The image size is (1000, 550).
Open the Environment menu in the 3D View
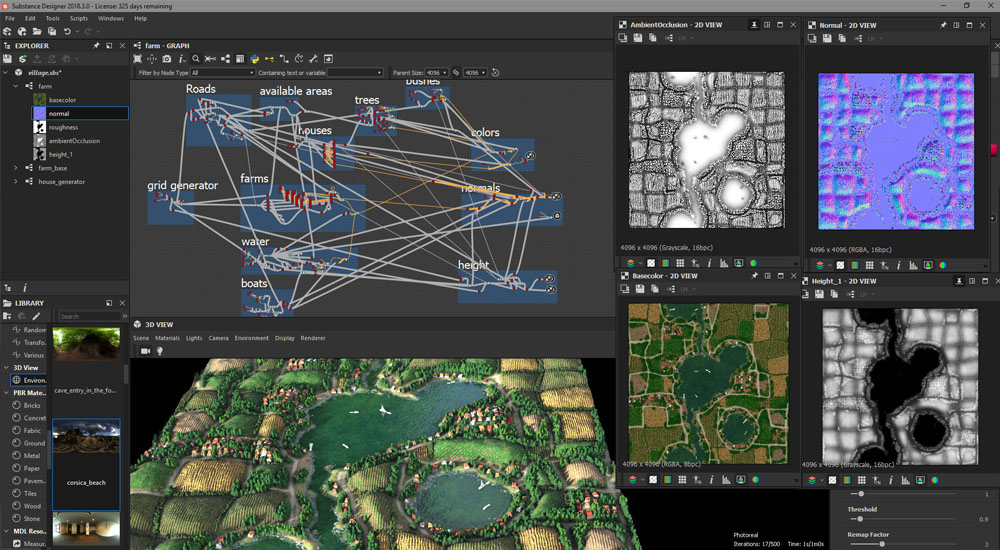[251, 338]
